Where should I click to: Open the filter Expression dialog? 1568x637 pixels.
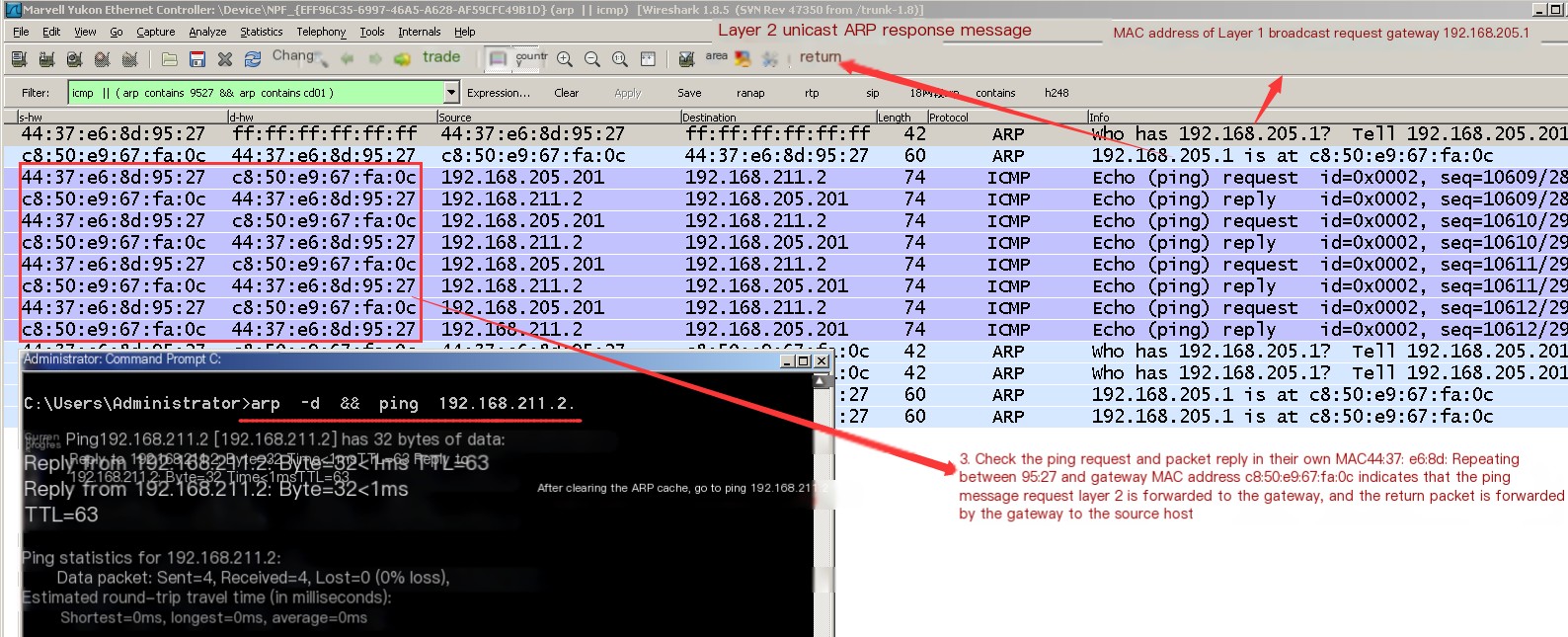499,93
